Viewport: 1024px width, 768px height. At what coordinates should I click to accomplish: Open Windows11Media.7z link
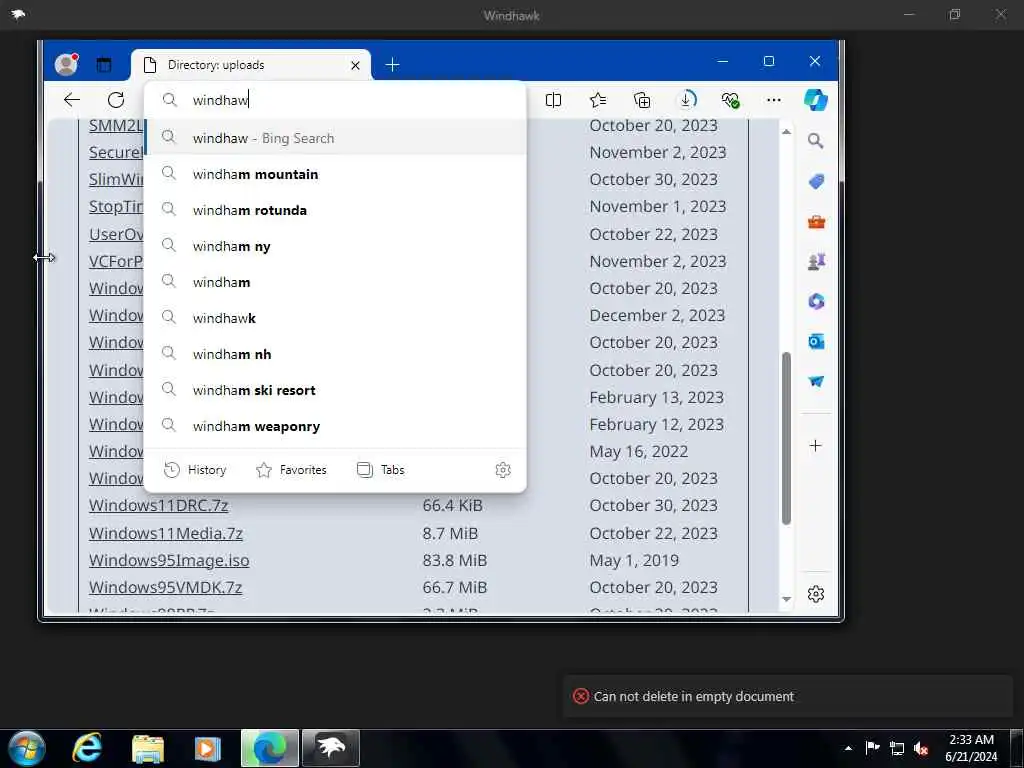pyautogui.click(x=166, y=533)
